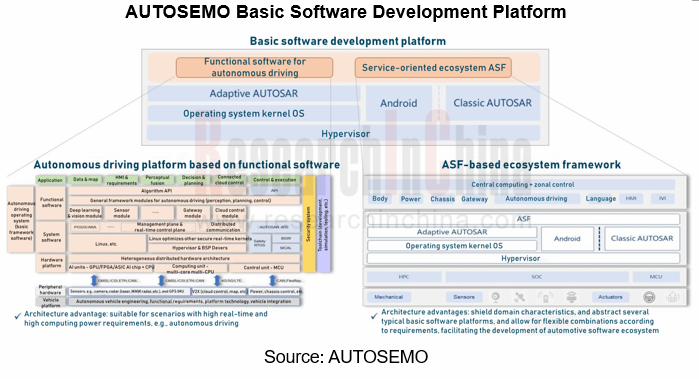
Task: Select the wireless antenna signal icon
Action: (546, 297)
